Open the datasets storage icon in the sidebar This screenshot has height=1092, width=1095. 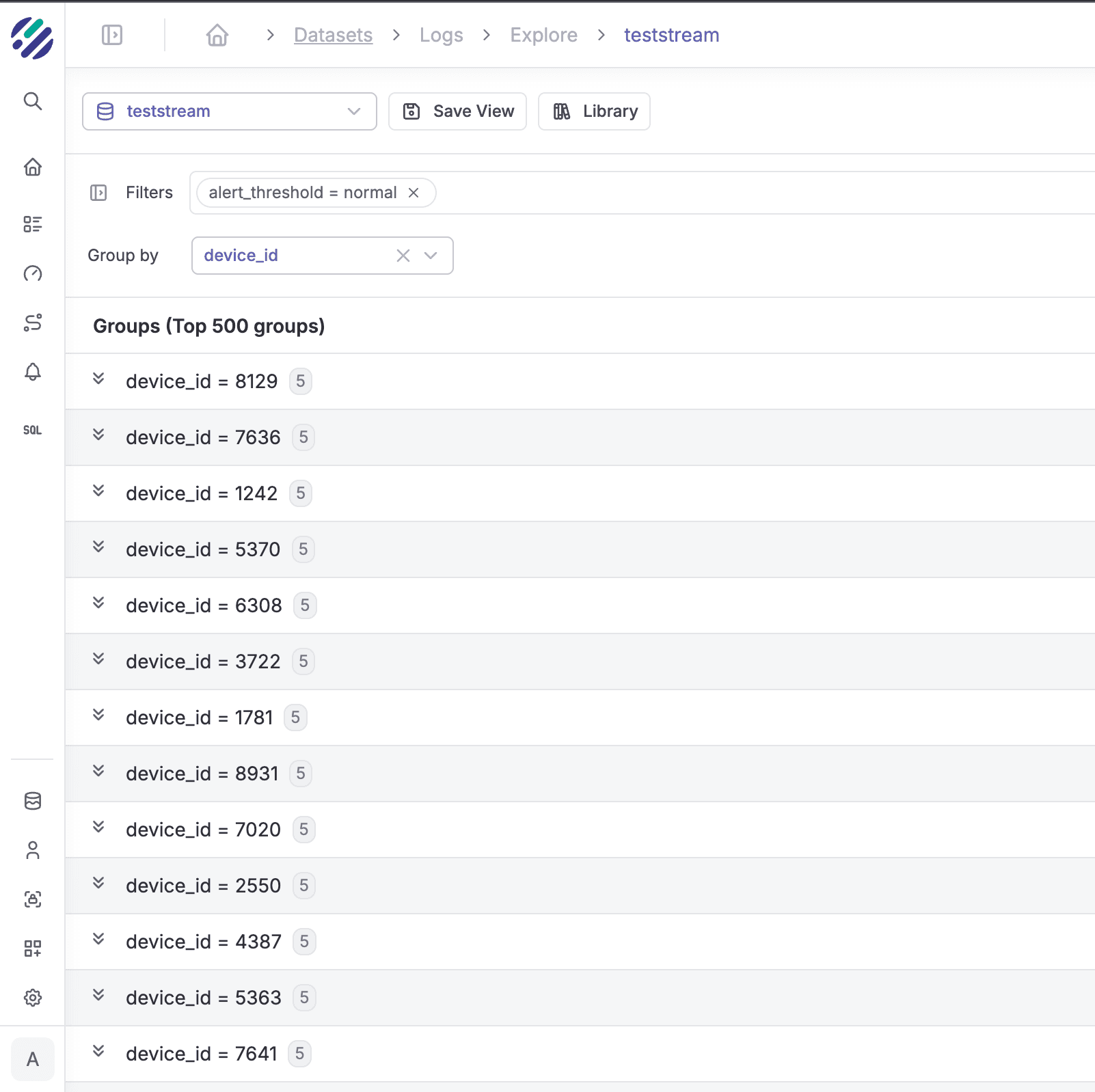point(32,801)
